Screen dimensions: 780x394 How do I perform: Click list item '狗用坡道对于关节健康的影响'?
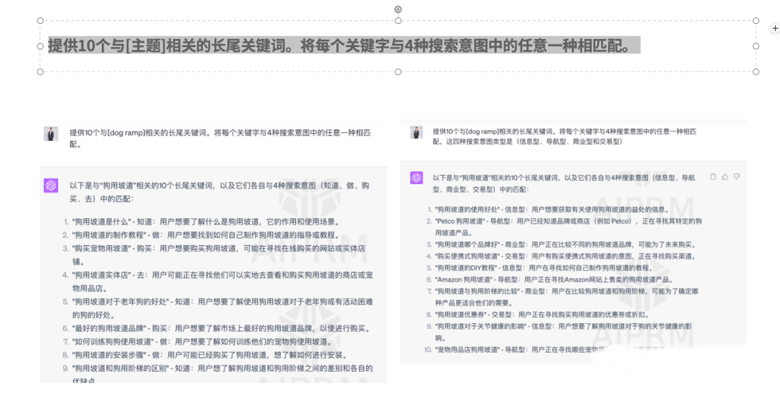click(x=564, y=332)
